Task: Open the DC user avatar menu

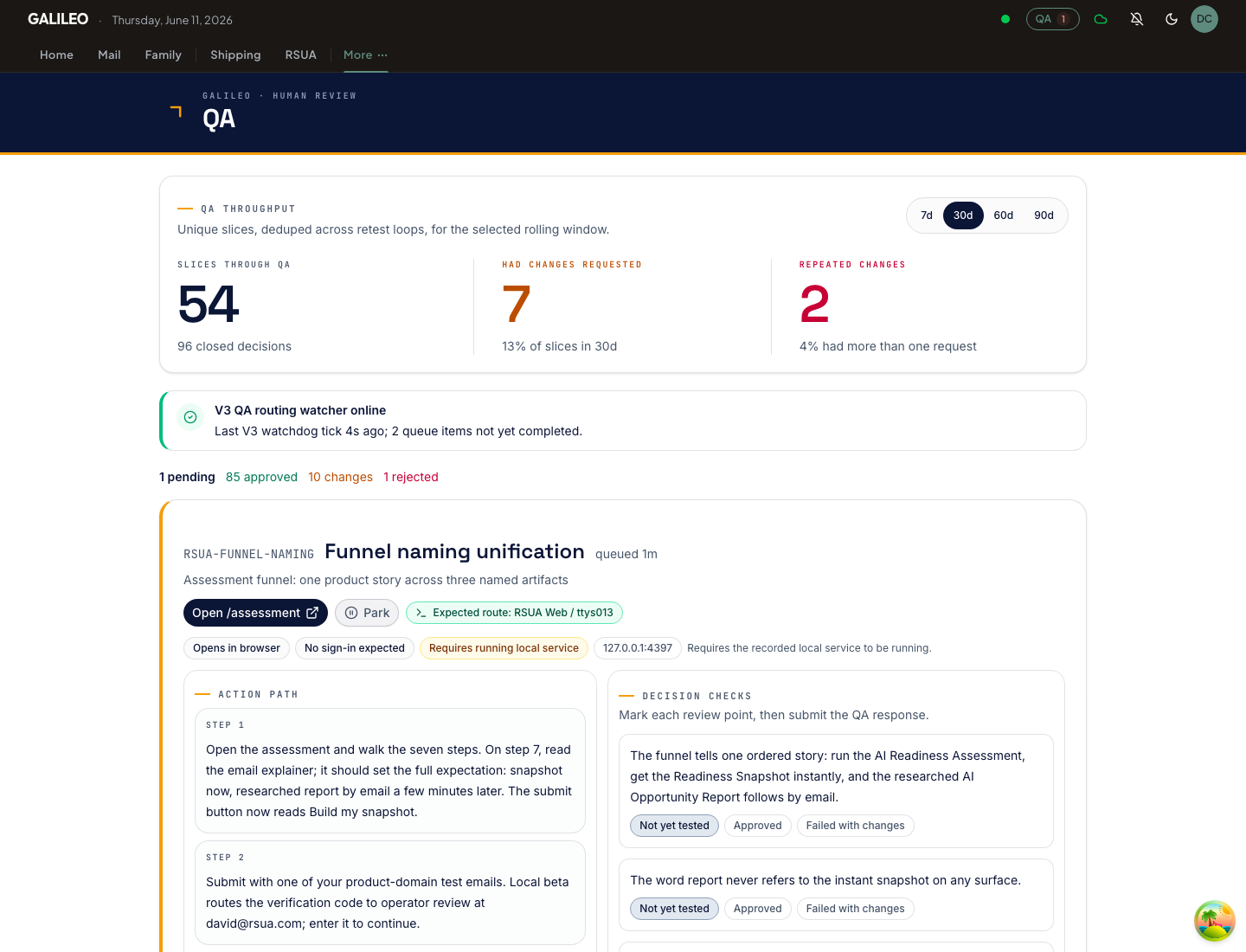Action: coord(1204,19)
